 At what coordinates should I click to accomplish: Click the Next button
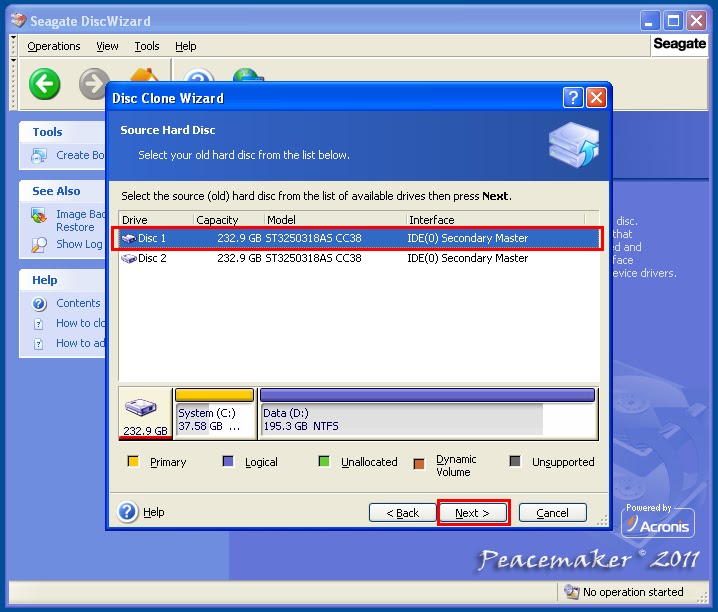pos(473,513)
